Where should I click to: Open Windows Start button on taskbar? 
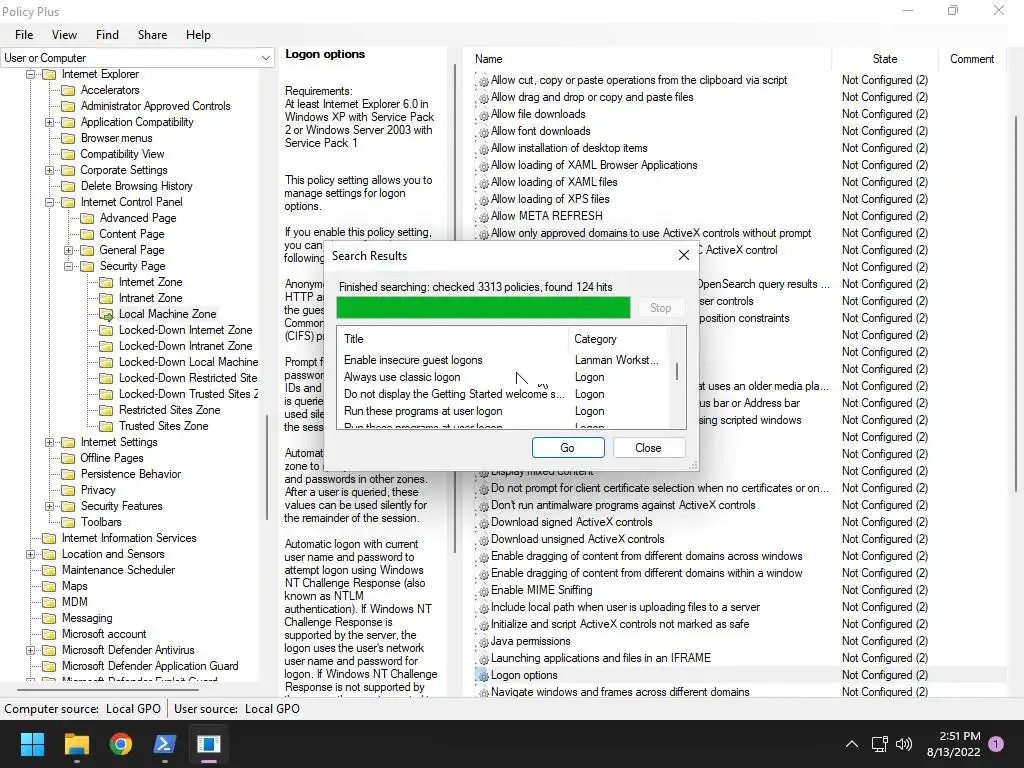tap(32, 744)
